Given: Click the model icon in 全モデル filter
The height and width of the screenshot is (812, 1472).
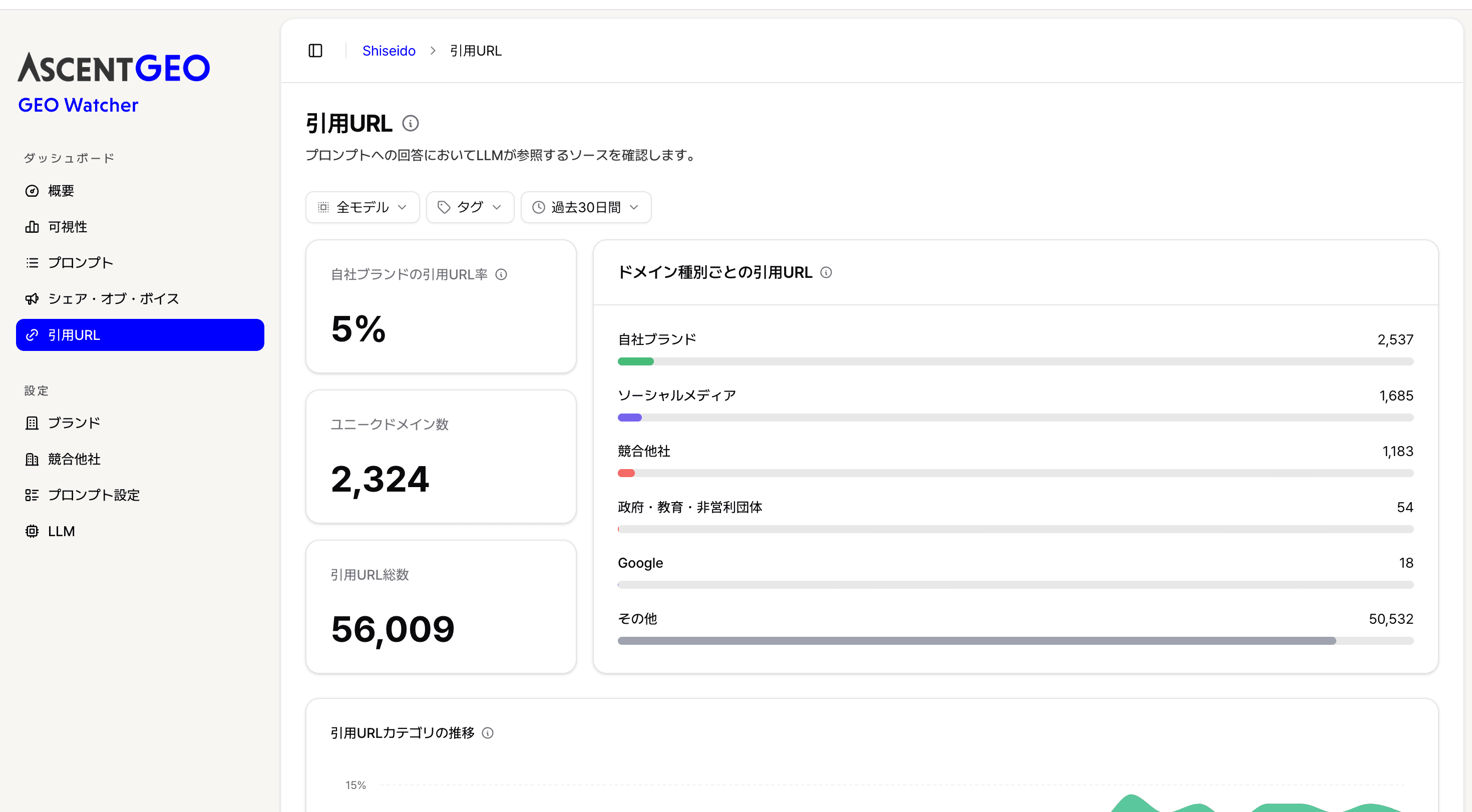Looking at the screenshot, I should click(x=323, y=207).
